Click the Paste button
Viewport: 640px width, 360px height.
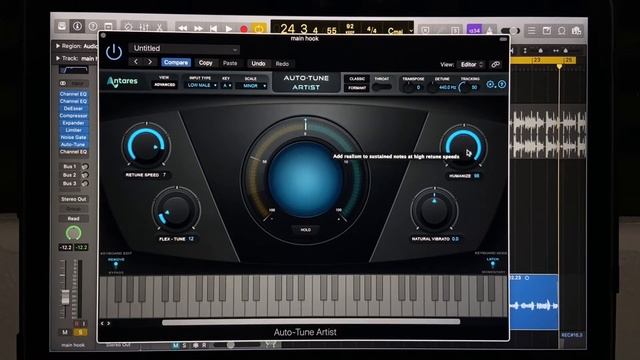(x=230, y=63)
